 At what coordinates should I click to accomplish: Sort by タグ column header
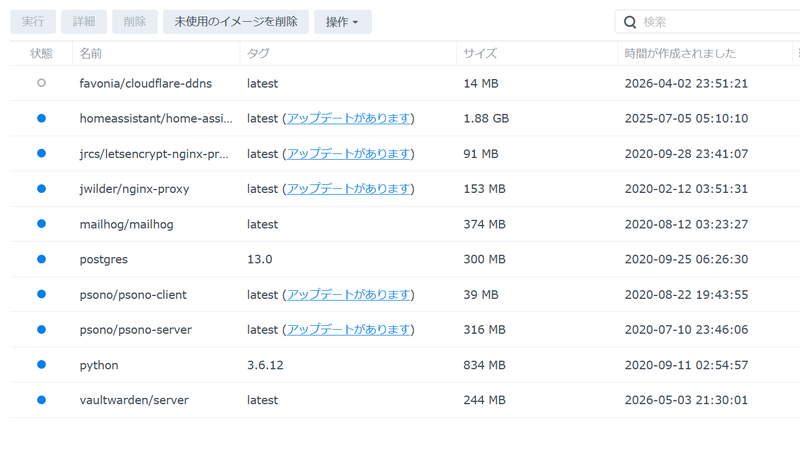(x=348, y=54)
